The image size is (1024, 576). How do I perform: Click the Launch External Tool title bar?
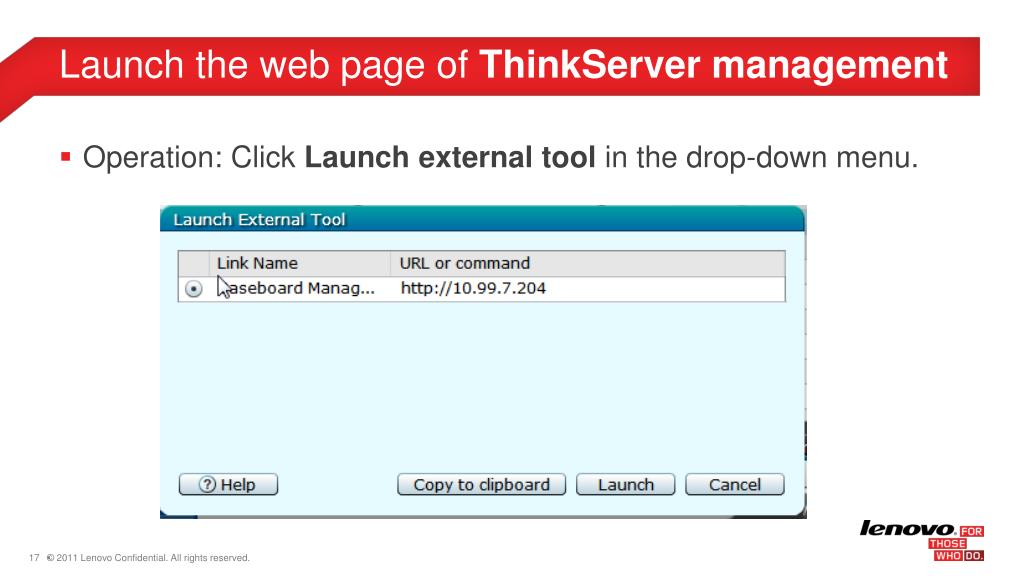(x=483, y=219)
